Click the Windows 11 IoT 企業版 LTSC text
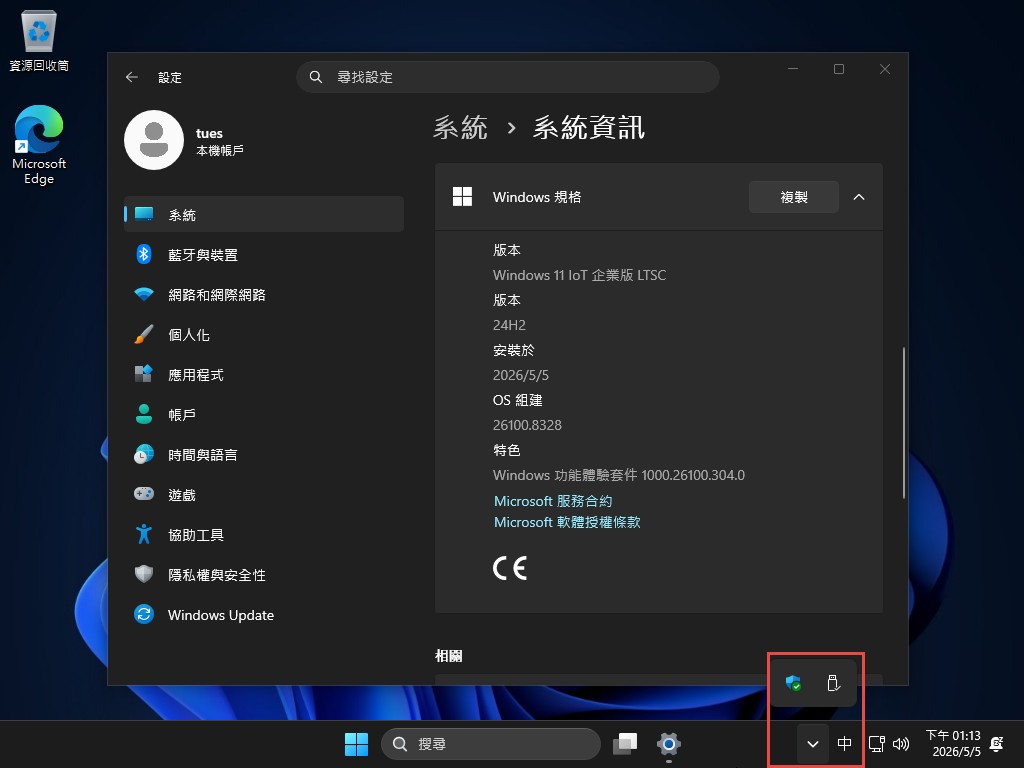The image size is (1024, 768). click(x=579, y=275)
